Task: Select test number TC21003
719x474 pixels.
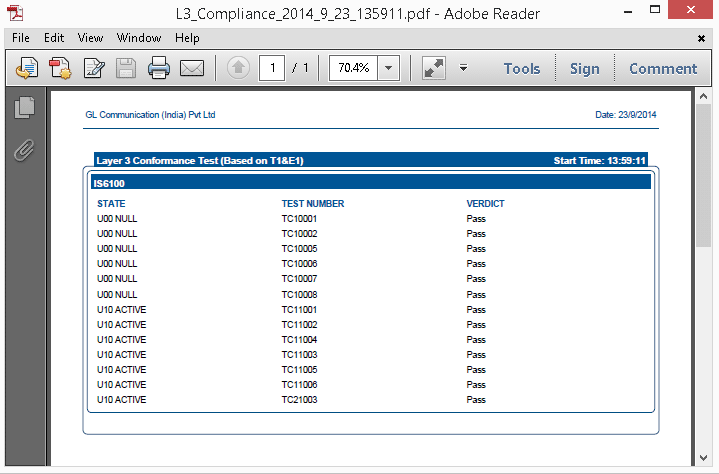Action: [x=299, y=400]
